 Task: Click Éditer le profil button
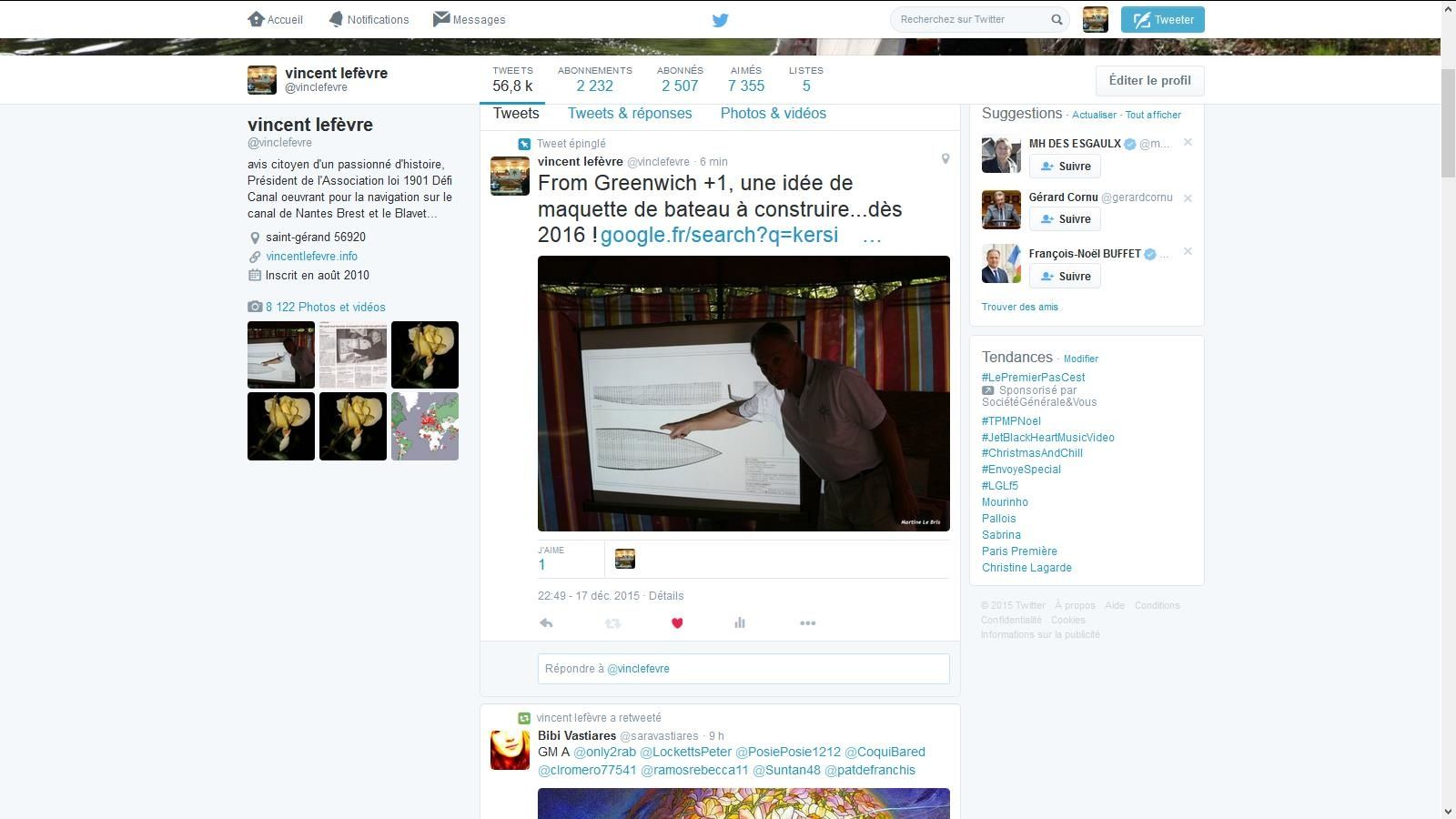[x=1149, y=80]
